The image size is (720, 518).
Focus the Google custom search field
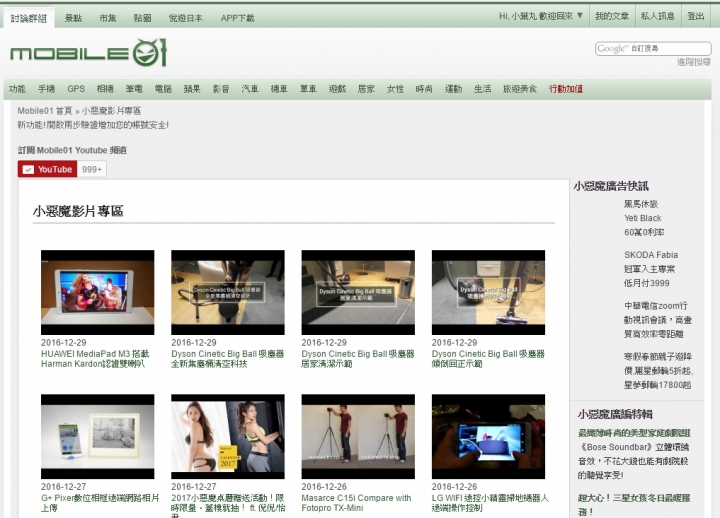tap(653, 48)
